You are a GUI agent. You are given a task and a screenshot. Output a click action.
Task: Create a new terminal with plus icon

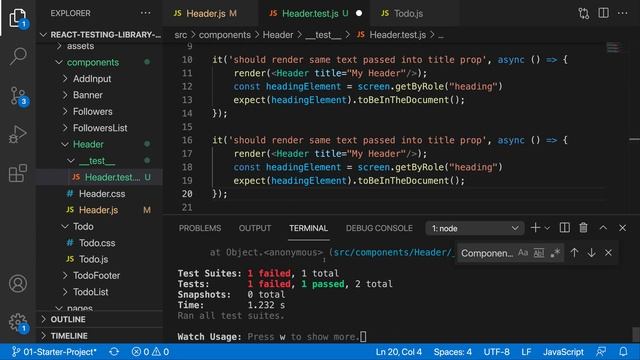[535, 228]
